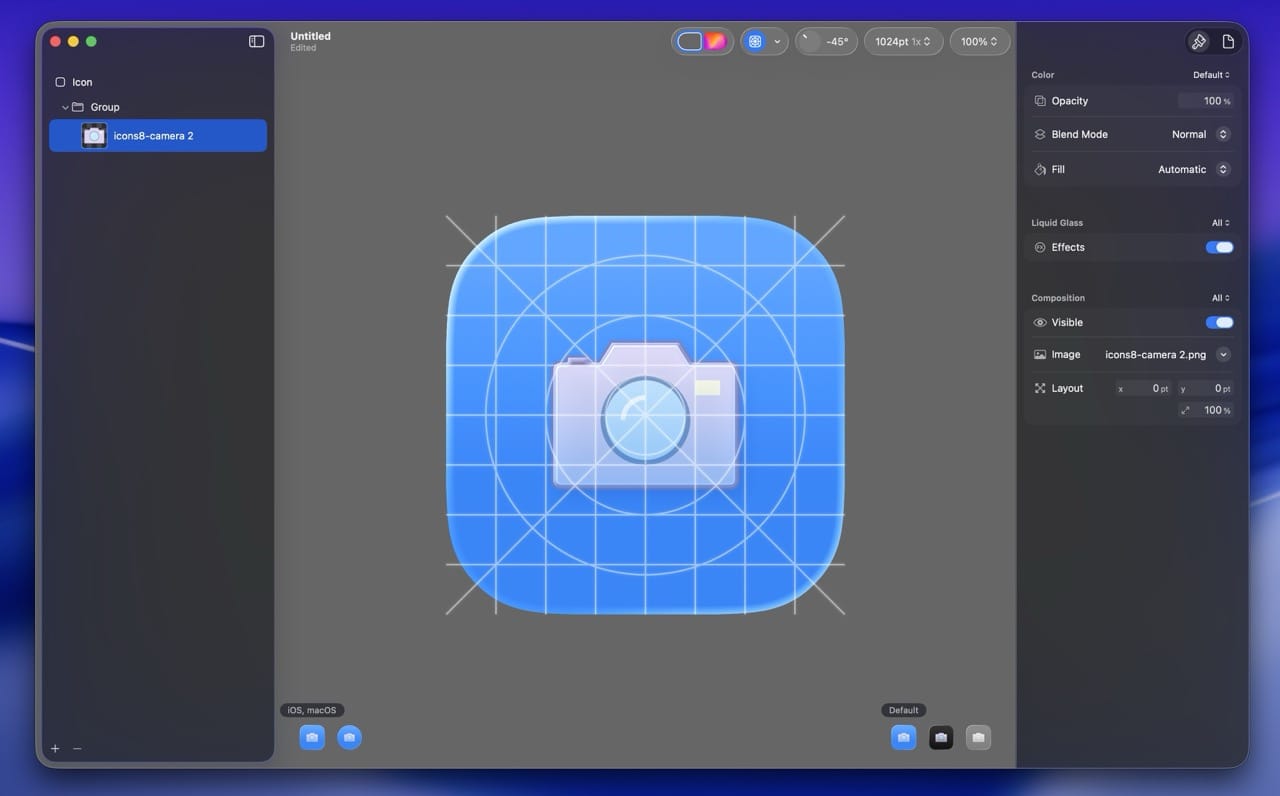This screenshot has height=796, width=1280.
Task: Open the Color Default popup
Action: pyautogui.click(x=1211, y=75)
